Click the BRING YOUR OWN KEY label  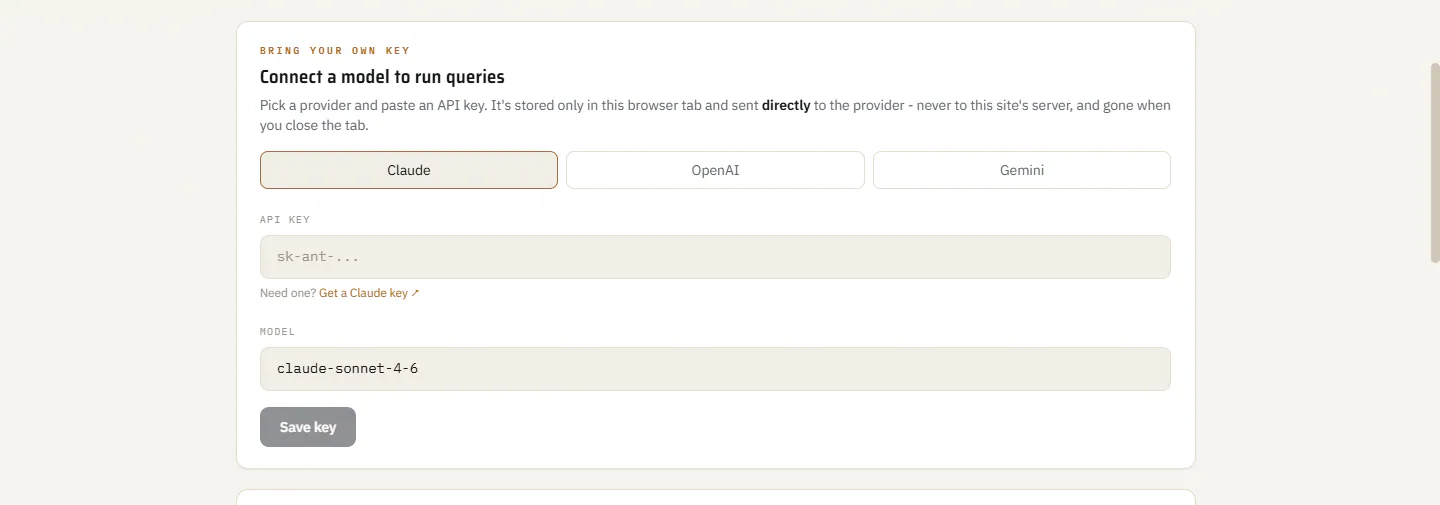coord(335,50)
